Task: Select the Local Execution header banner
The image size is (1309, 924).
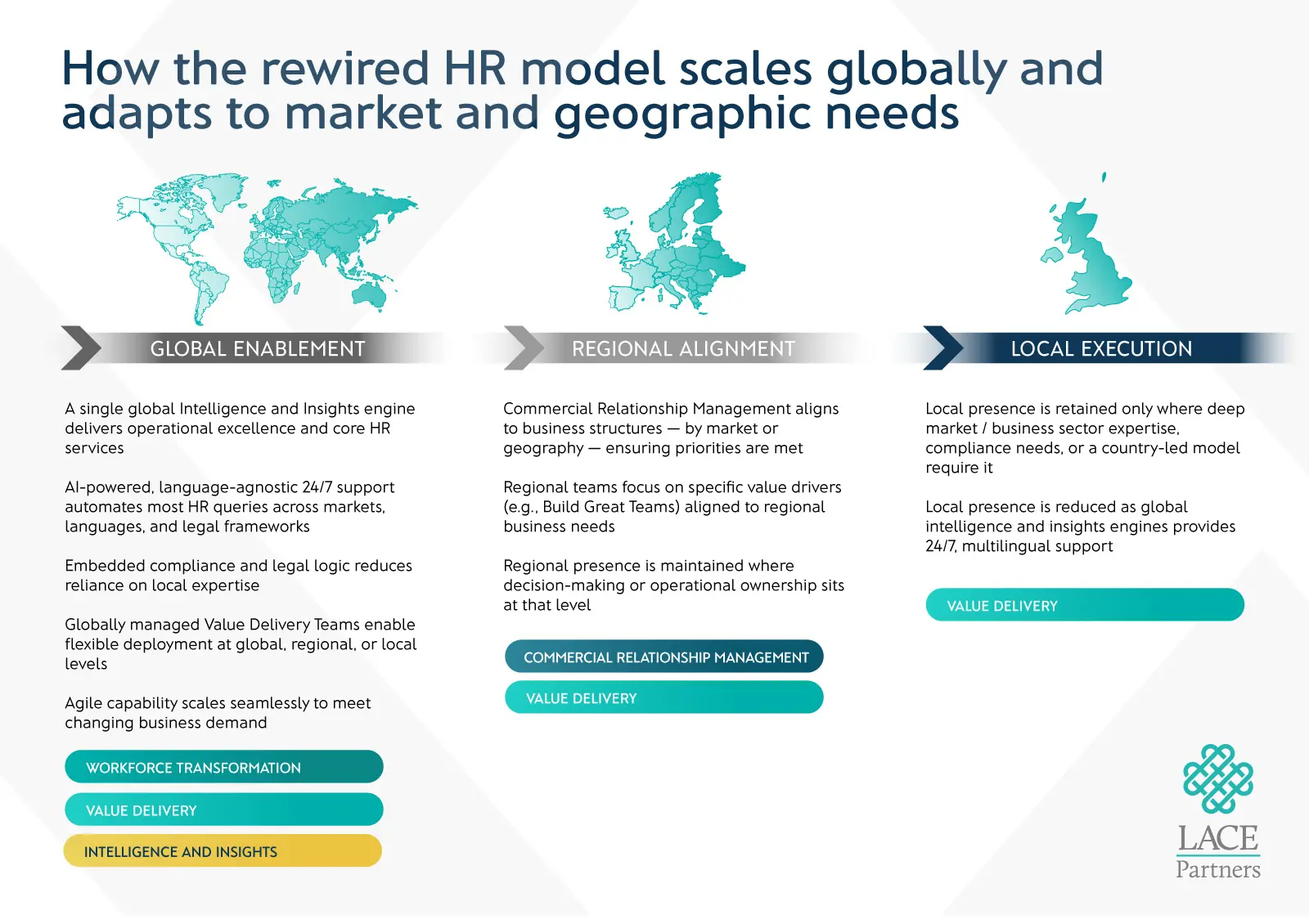Action: (1101, 348)
